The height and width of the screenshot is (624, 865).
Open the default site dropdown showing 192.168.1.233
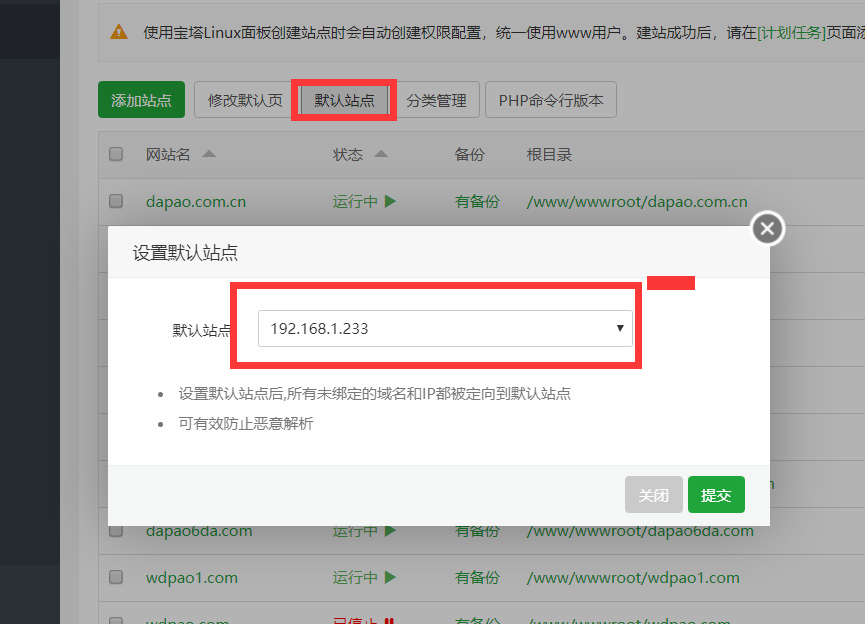point(446,327)
